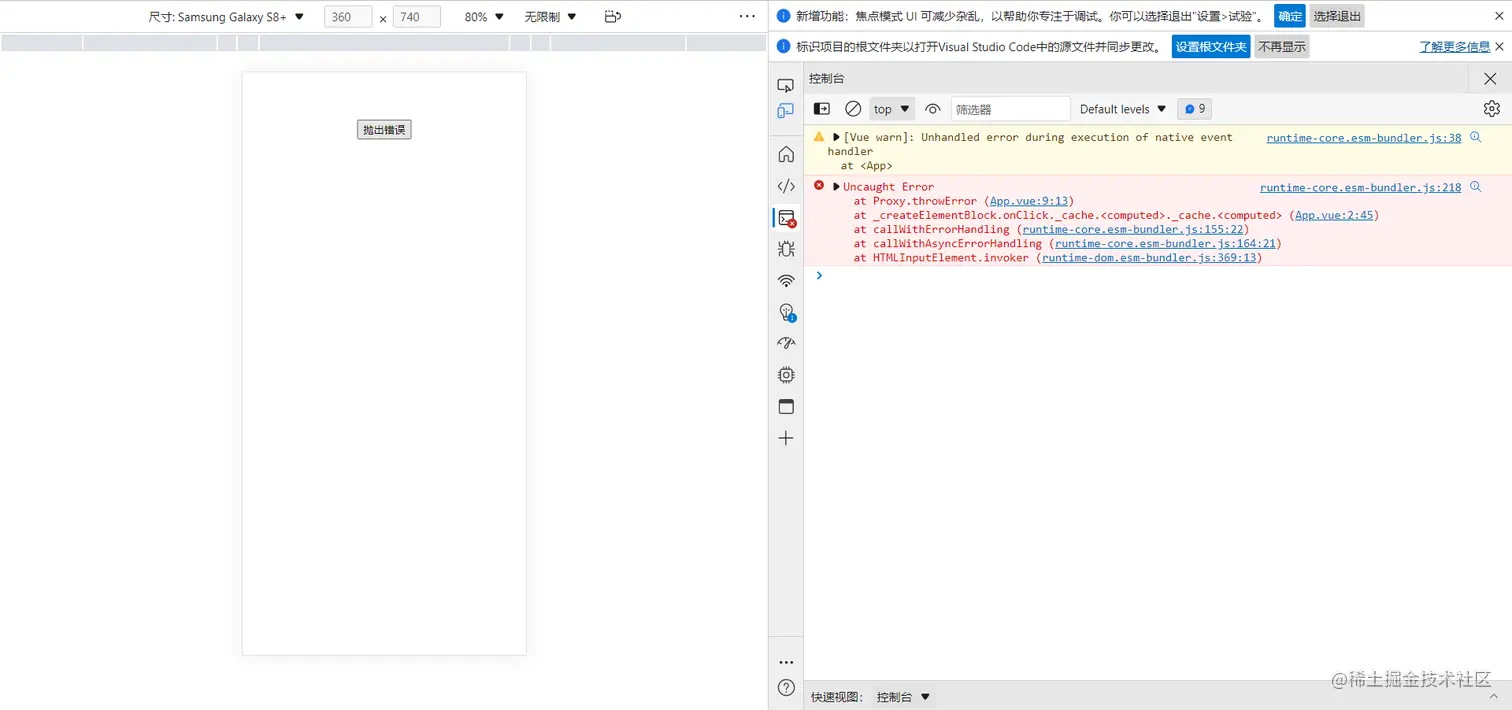This screenshot has width=1512, height=710.
Task: Click the 不再显示 button
Action: (x=1282, y=47)
